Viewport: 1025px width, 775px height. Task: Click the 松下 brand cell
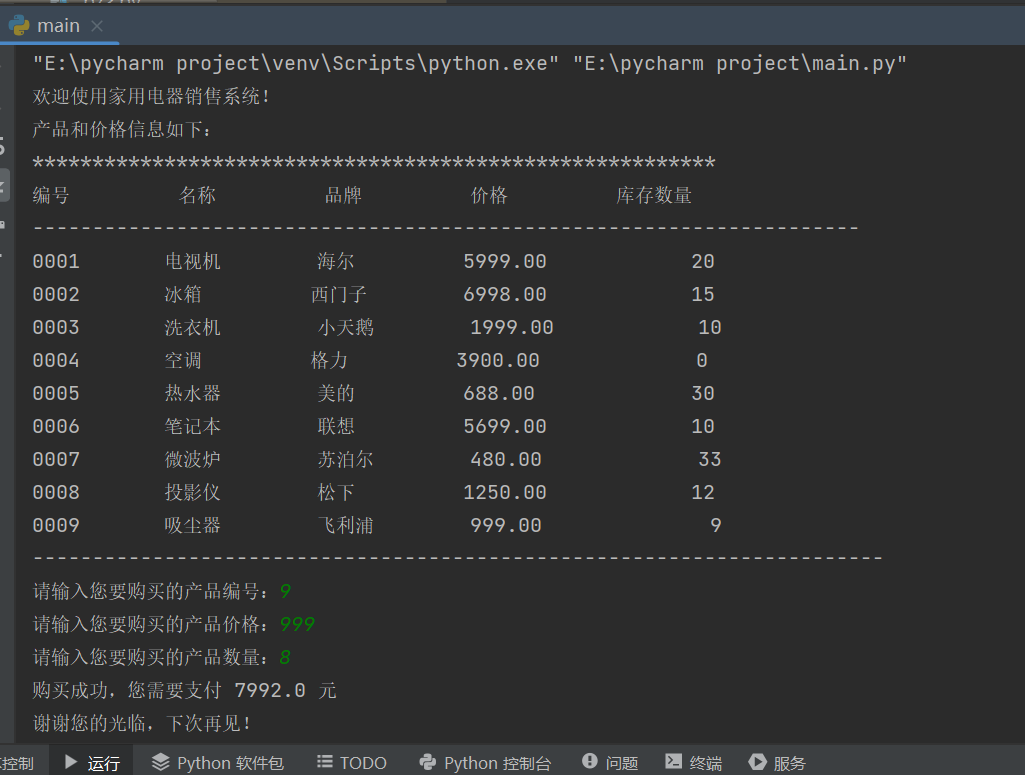[x=335, y=493]
